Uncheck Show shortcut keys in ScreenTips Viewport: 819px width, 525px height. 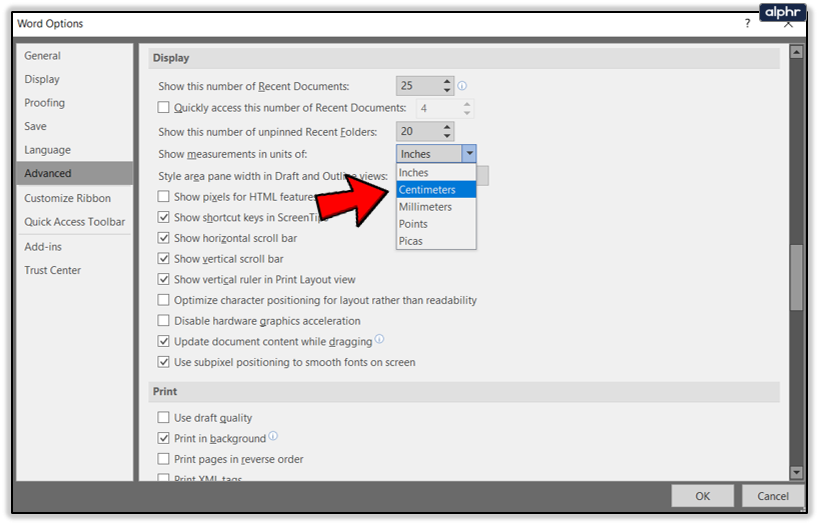pyautogui.click(x=163, y=217)
